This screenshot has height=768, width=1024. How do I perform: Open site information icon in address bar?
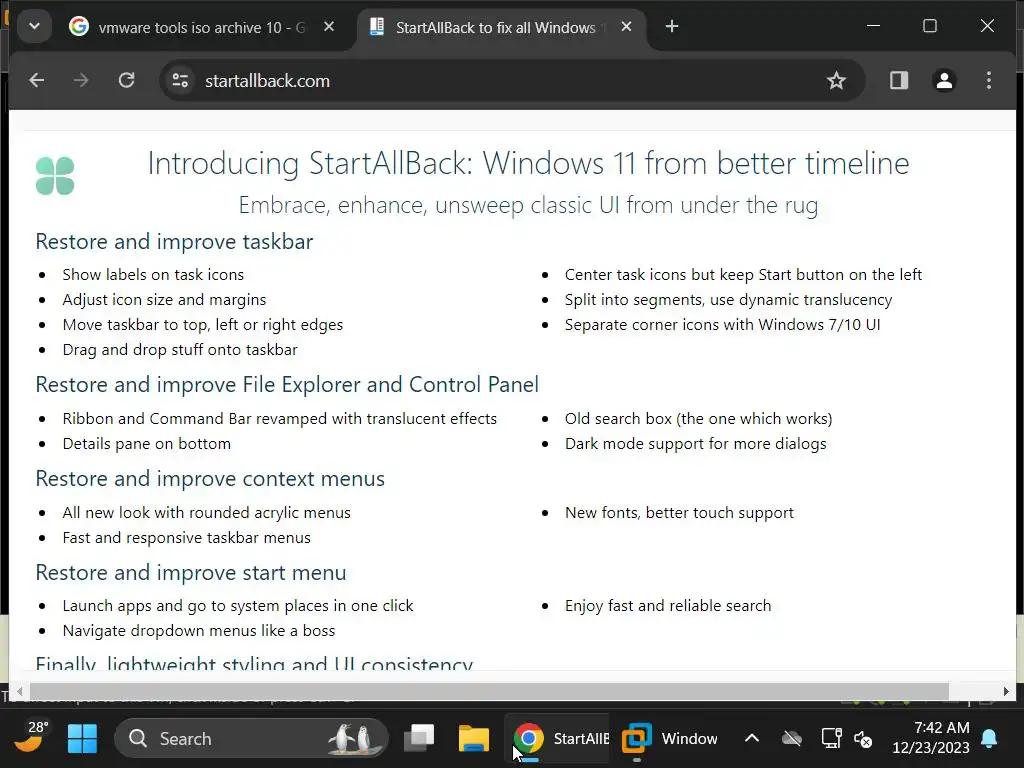tap(180, 80)
